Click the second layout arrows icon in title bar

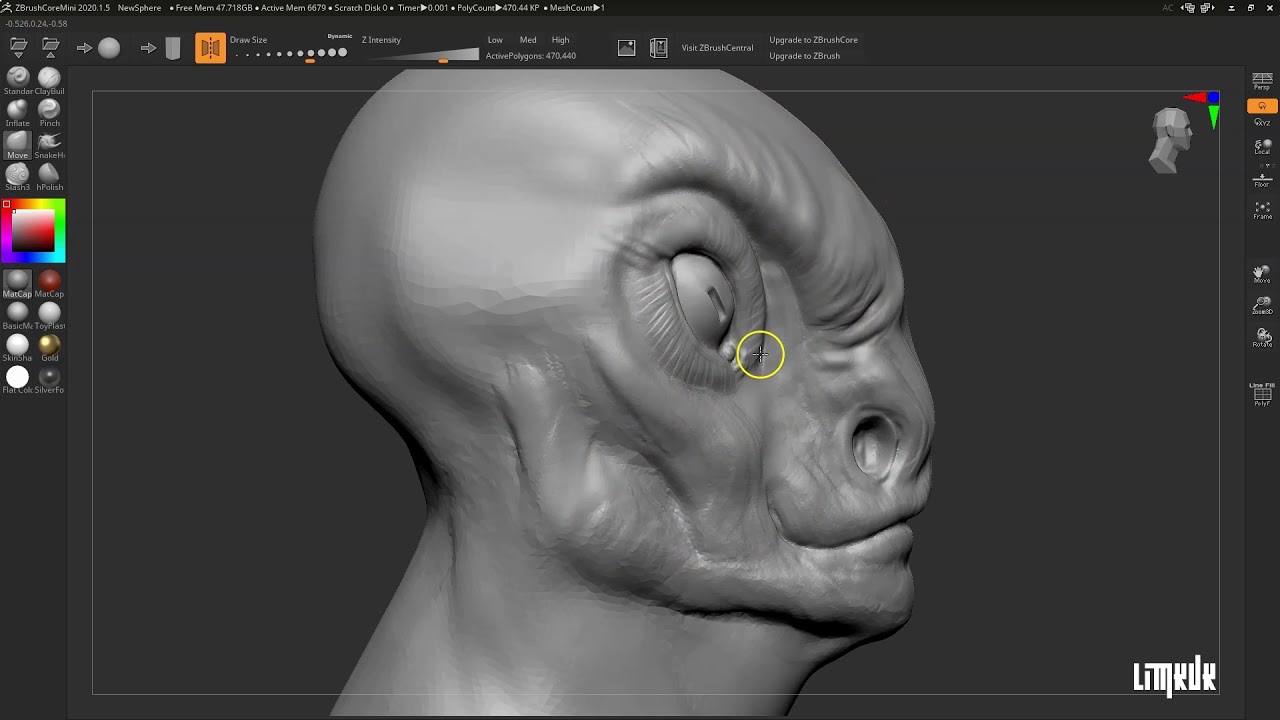tap(1207, 8)
